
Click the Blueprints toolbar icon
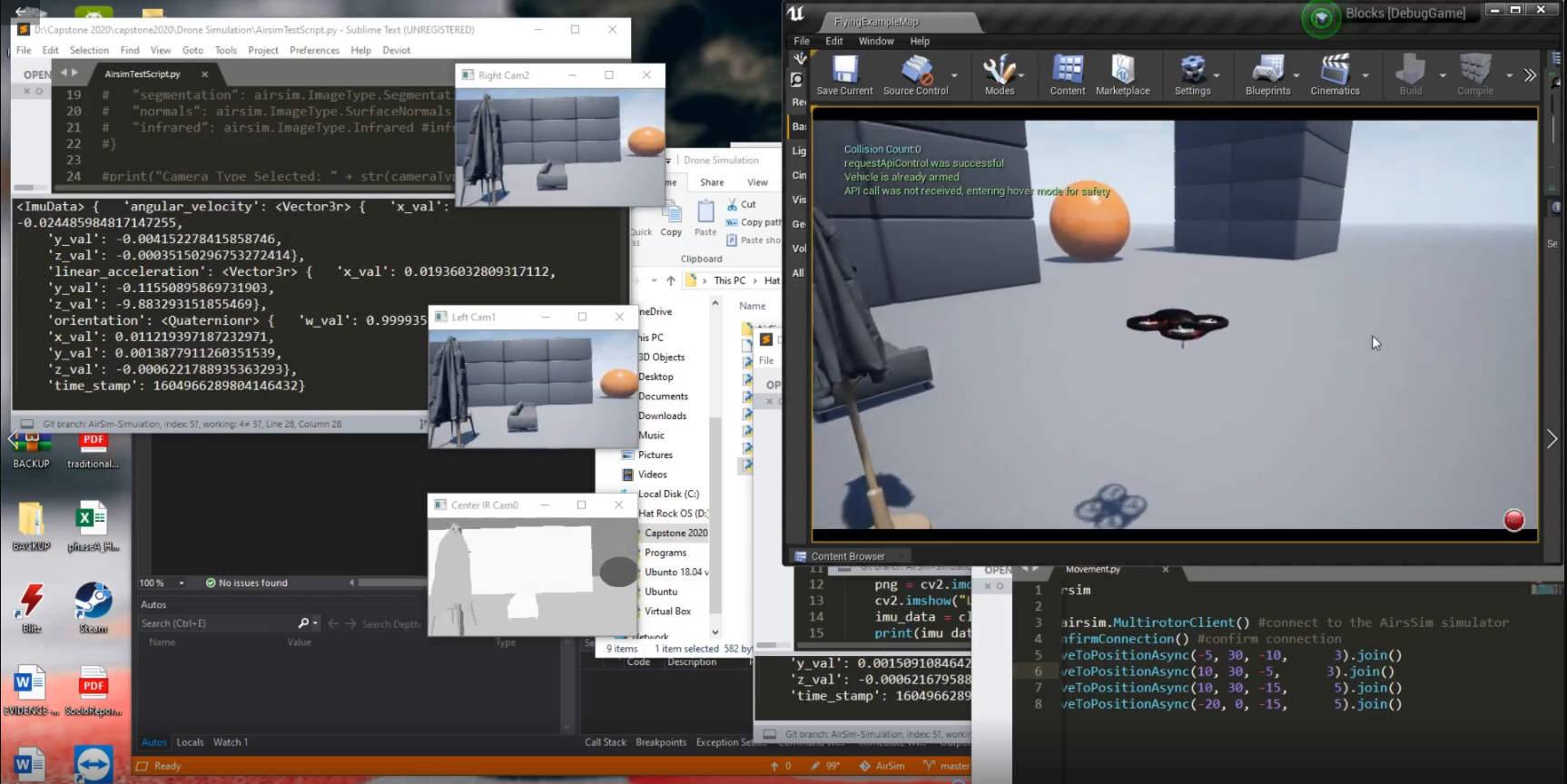tap(1267, 73)
